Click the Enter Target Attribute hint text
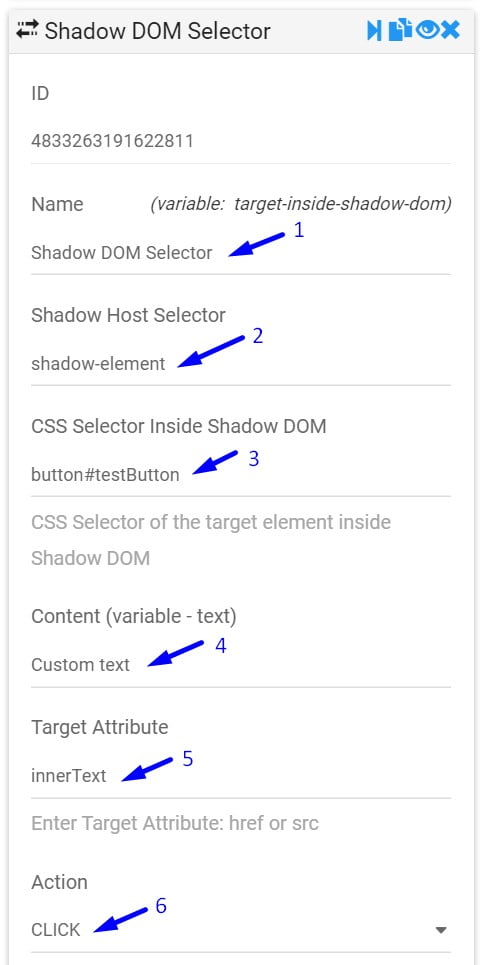The height and width of the screenshot is (965, 482). [175, 823]
